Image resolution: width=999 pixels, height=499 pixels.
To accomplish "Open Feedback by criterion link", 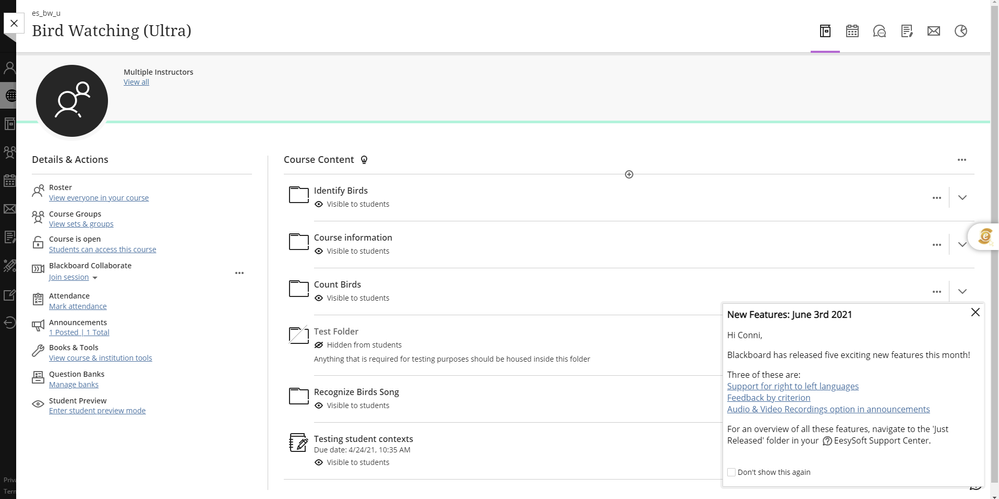I will click(x=768, y=398).
